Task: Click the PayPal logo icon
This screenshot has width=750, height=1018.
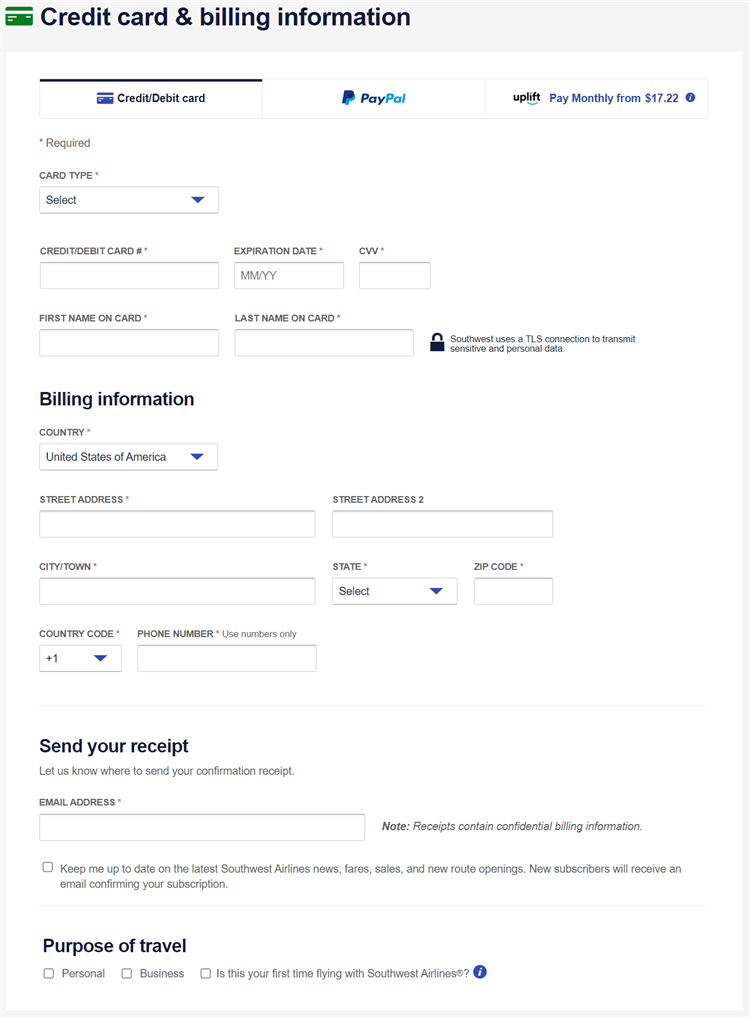Action: (x=348, y=98)
